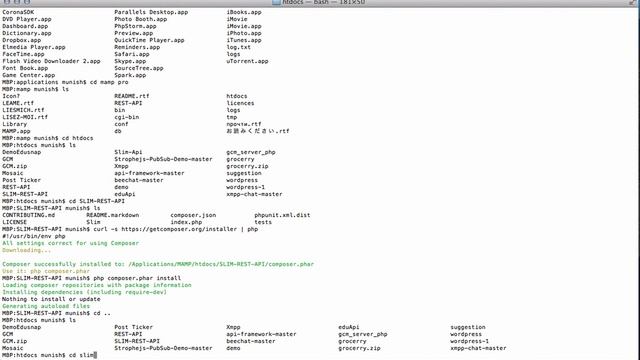The image size is (640, 360).
Task: Select the Japanese-named .rtf file
Action: tap(258, 131)
